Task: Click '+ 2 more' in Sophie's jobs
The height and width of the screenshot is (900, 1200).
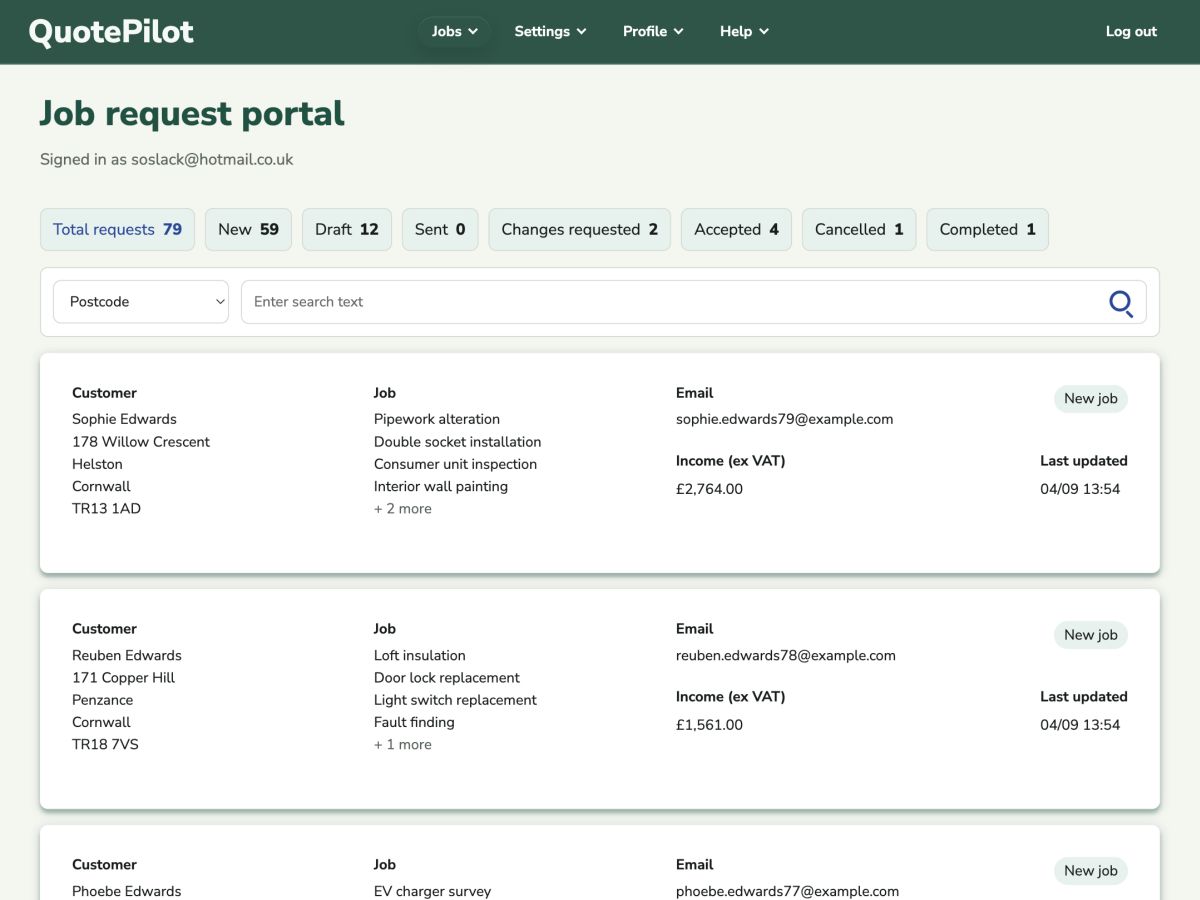Action: (x=403, y=509)
